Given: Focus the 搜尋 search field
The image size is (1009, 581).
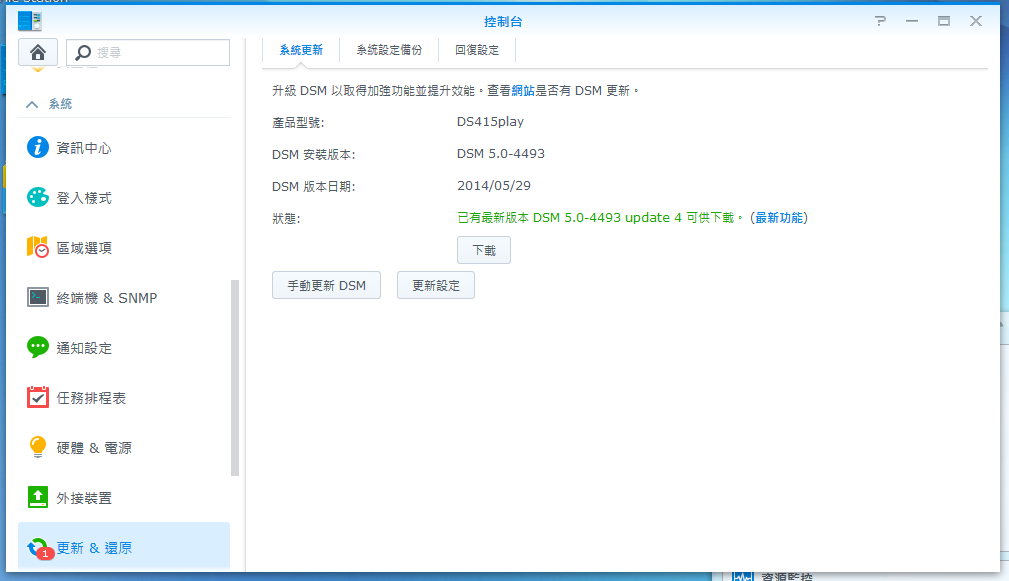Looking at the screenshot, I should 148,52.
